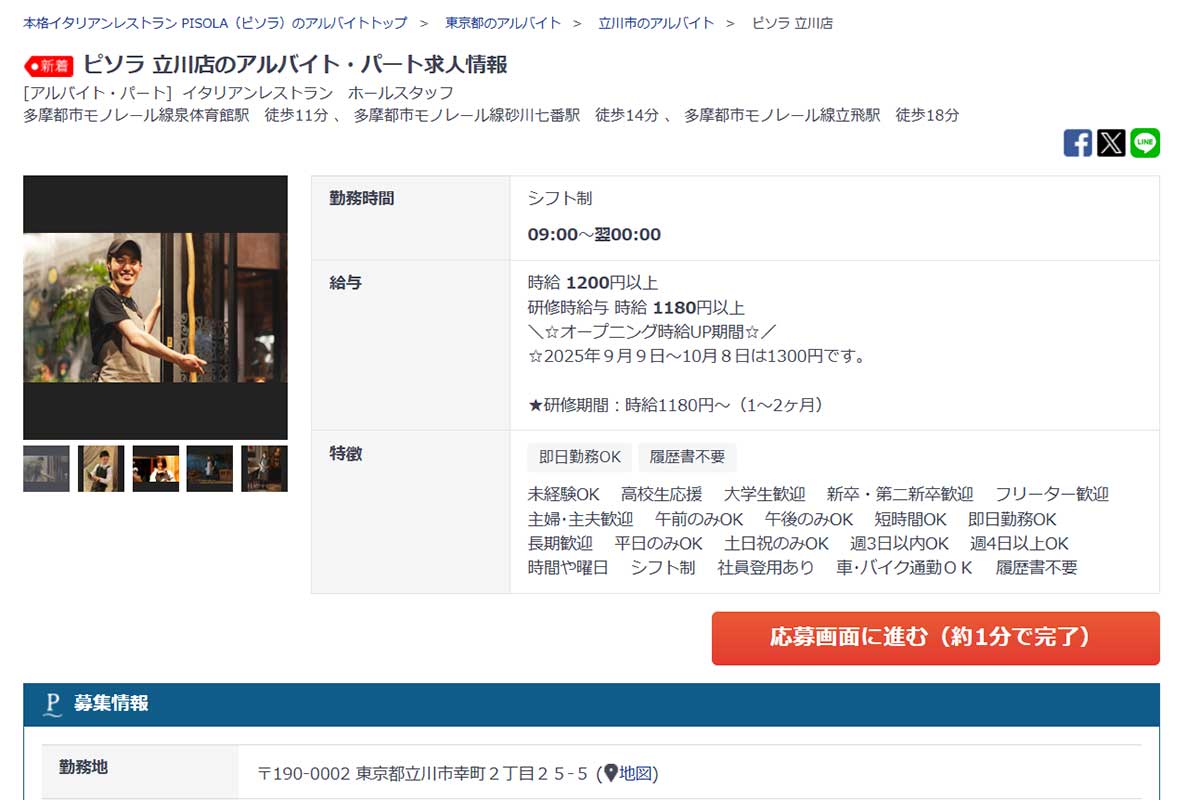The image size is (1200, 800).
Task: Click the 募集情報 section heading
Action: pyautogui.click(x=111, y=704)
